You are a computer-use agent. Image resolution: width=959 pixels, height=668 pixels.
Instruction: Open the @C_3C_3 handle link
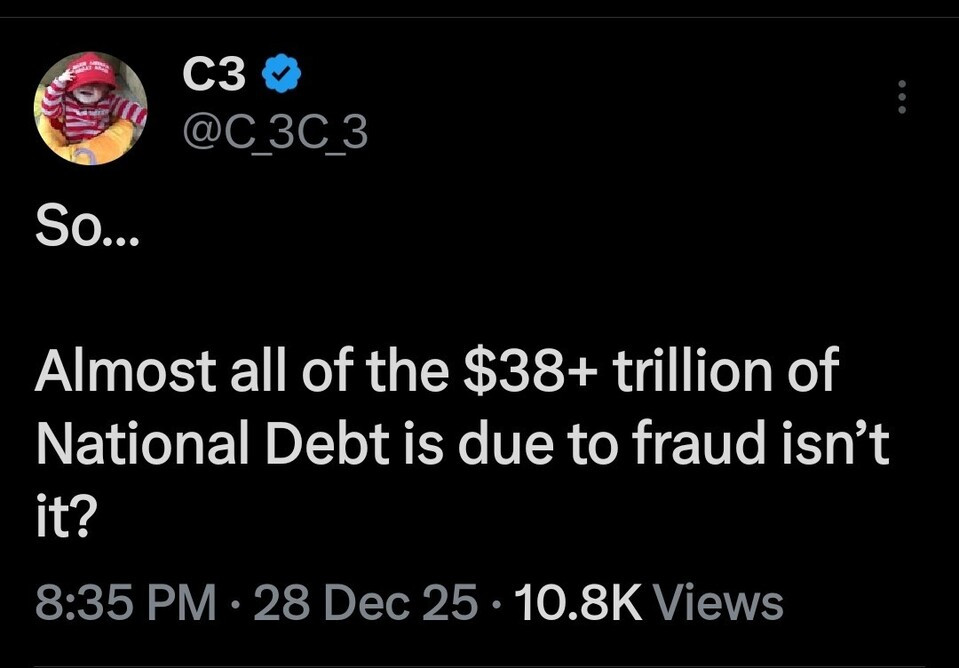275,131
